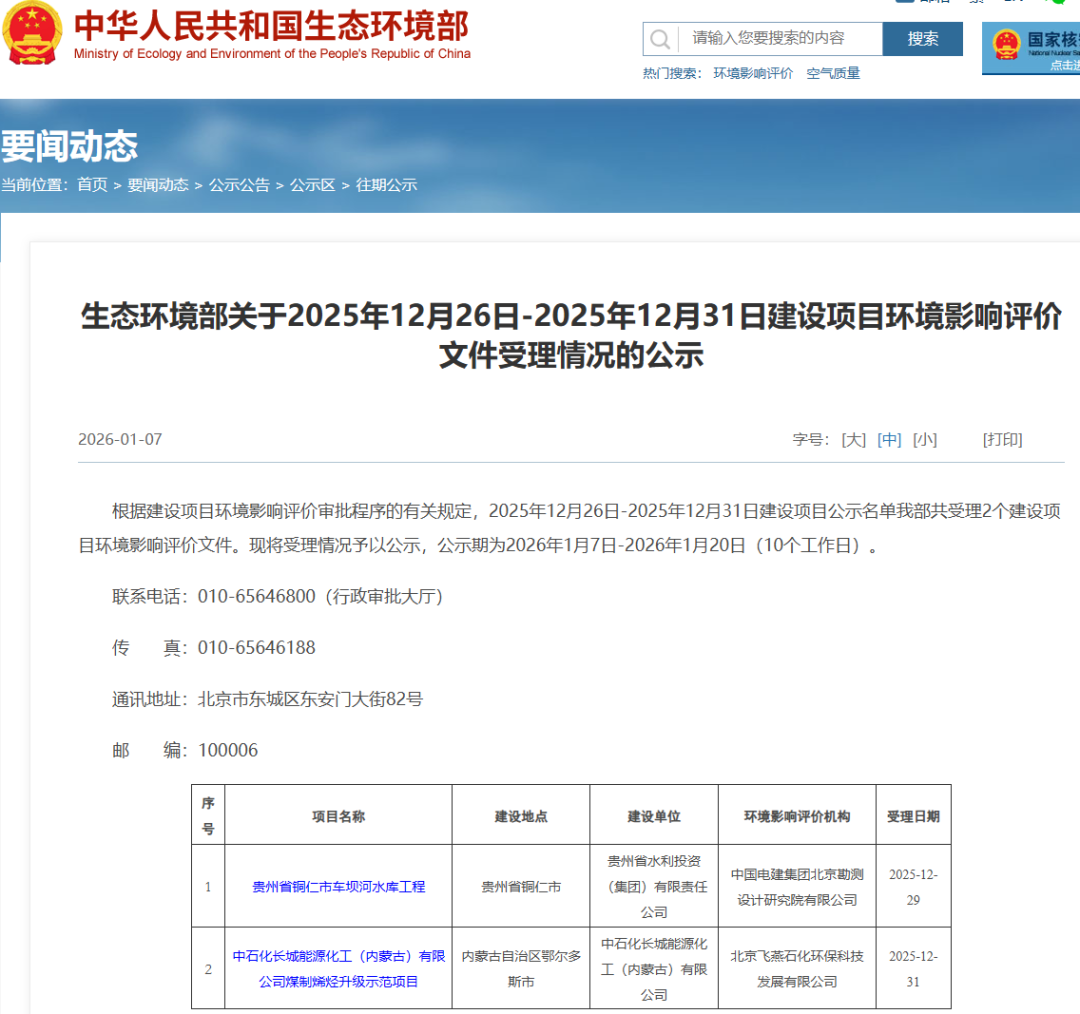This screenshot has width=1080, height=1014.
Task: Open the 贵州省铜仁市车坝河水库工程 project link
Action: click(x=337, y=887)
